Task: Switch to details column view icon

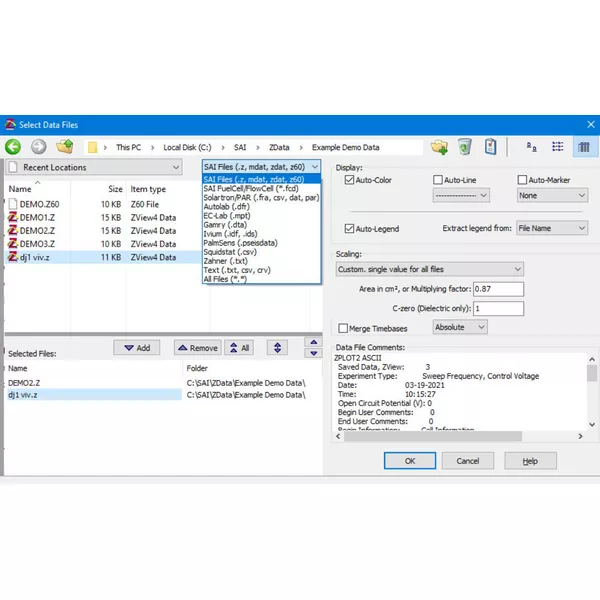Action: (584, 147)
